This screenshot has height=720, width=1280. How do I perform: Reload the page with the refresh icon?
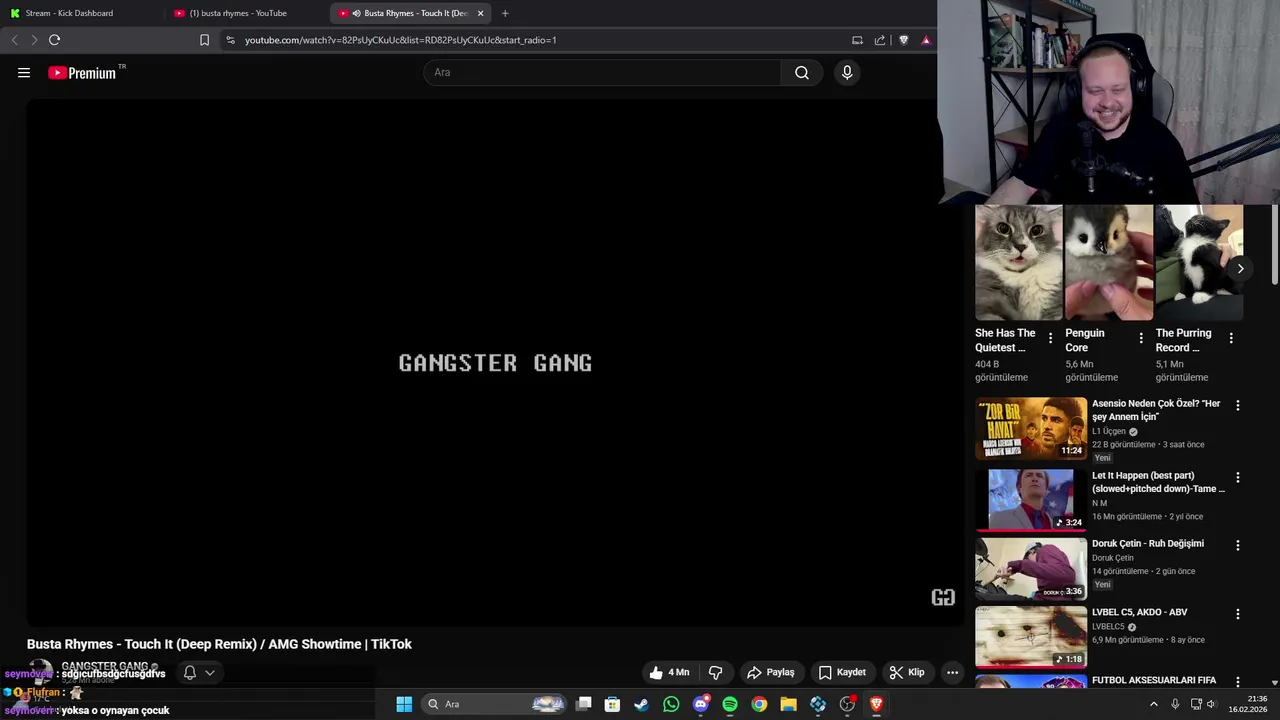[x=54, y=40]
